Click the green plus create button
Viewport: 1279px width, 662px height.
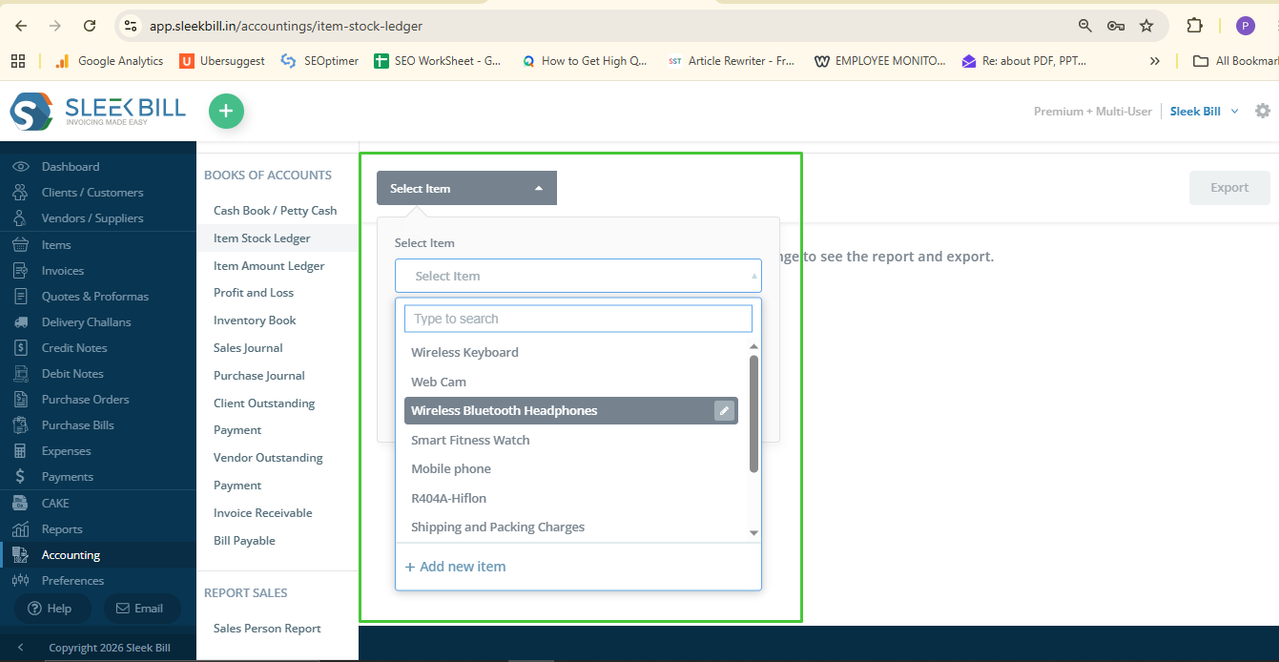pyautogui.click(x=226, y=111)
